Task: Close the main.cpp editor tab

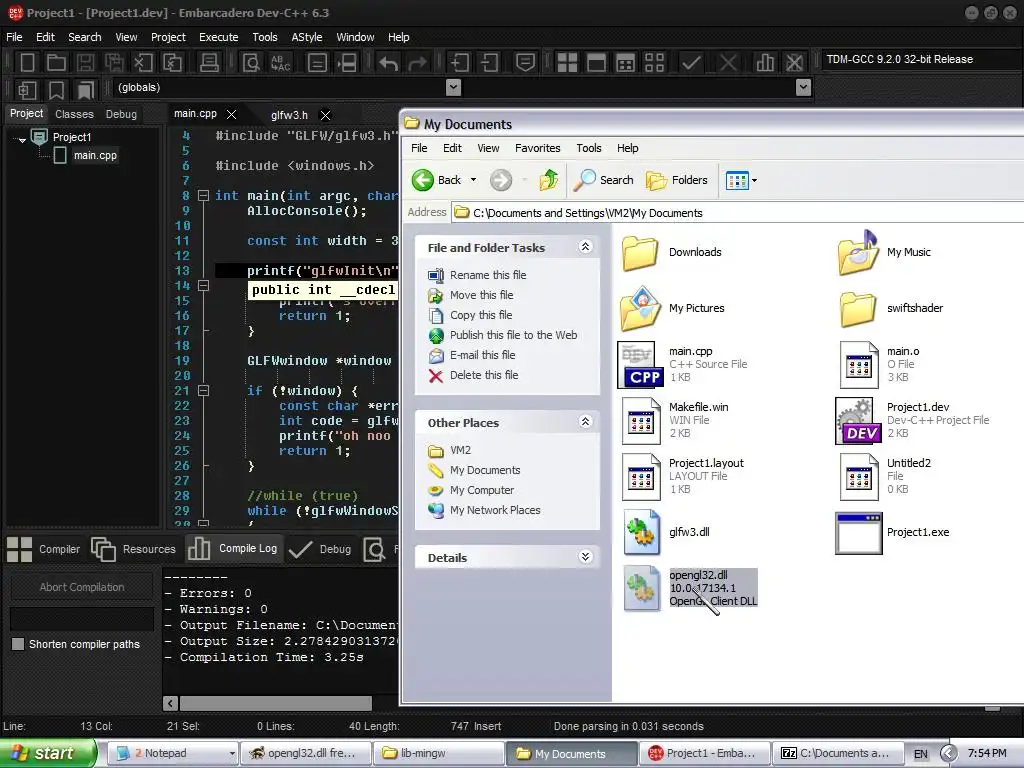Action: click(231, 114)
